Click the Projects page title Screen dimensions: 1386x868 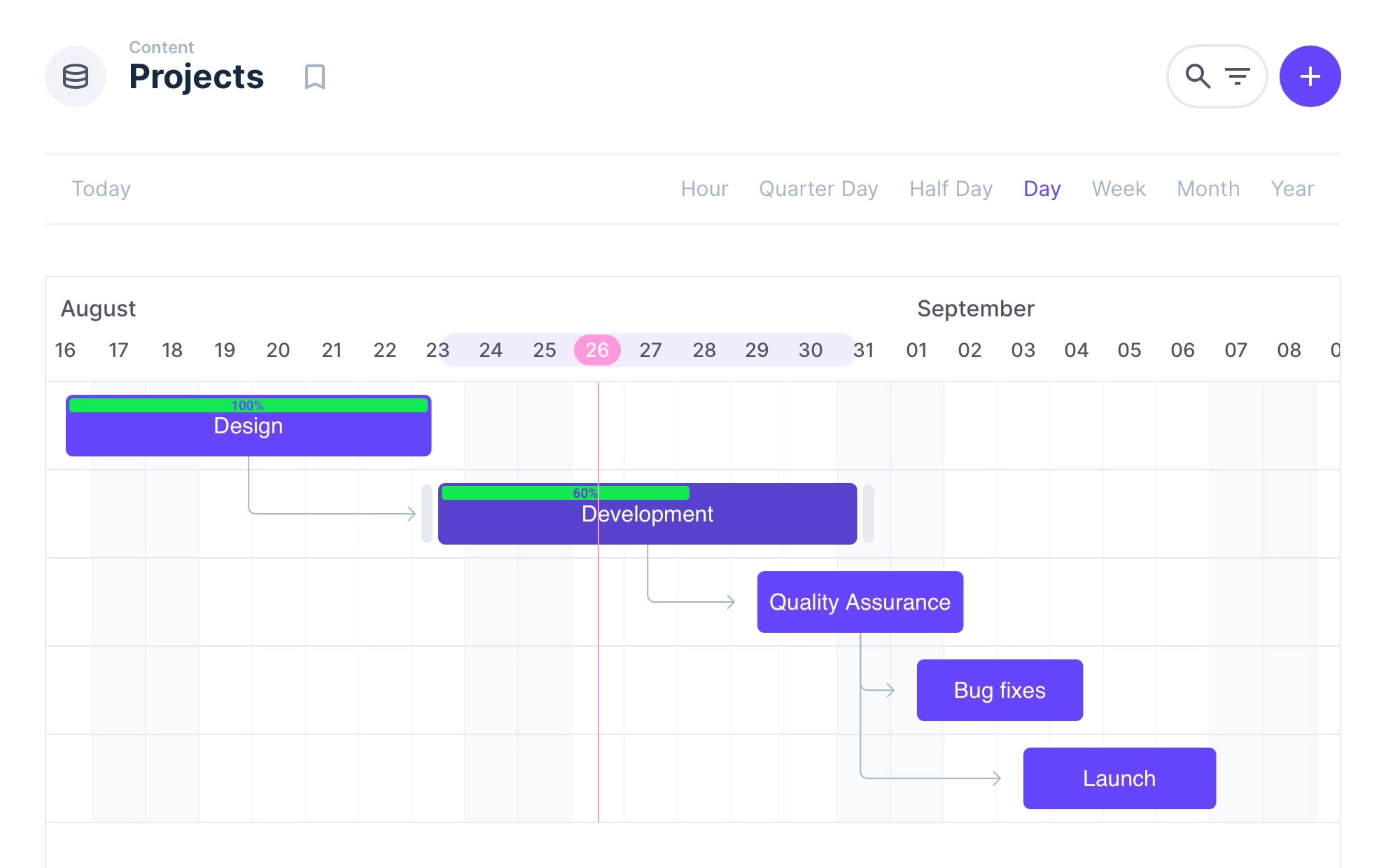[197, 76]
